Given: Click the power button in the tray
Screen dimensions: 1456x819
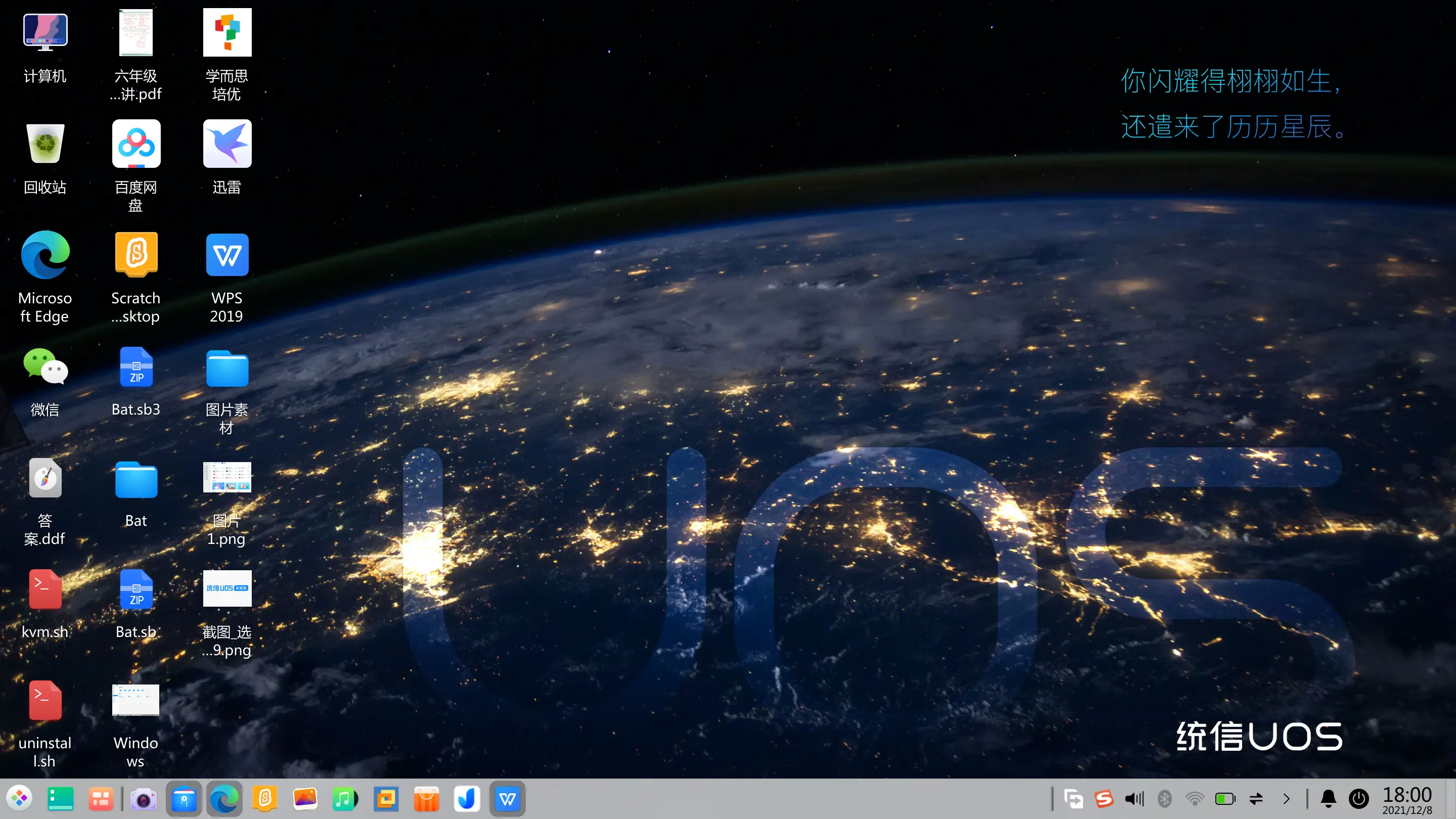Looking at the screenshot, I should point(1359,799).
